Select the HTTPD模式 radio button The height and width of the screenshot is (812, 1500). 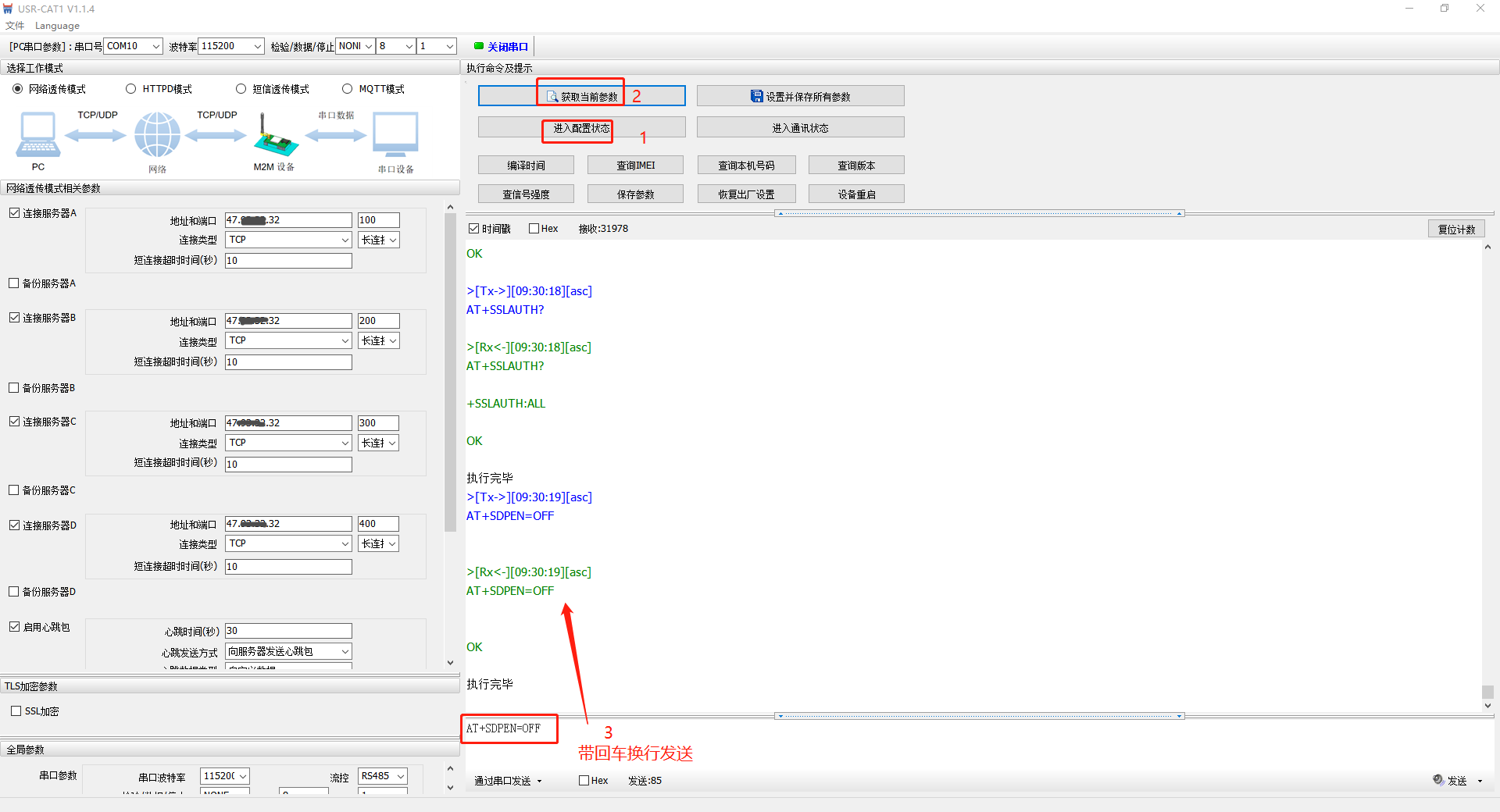pos(131,89)
